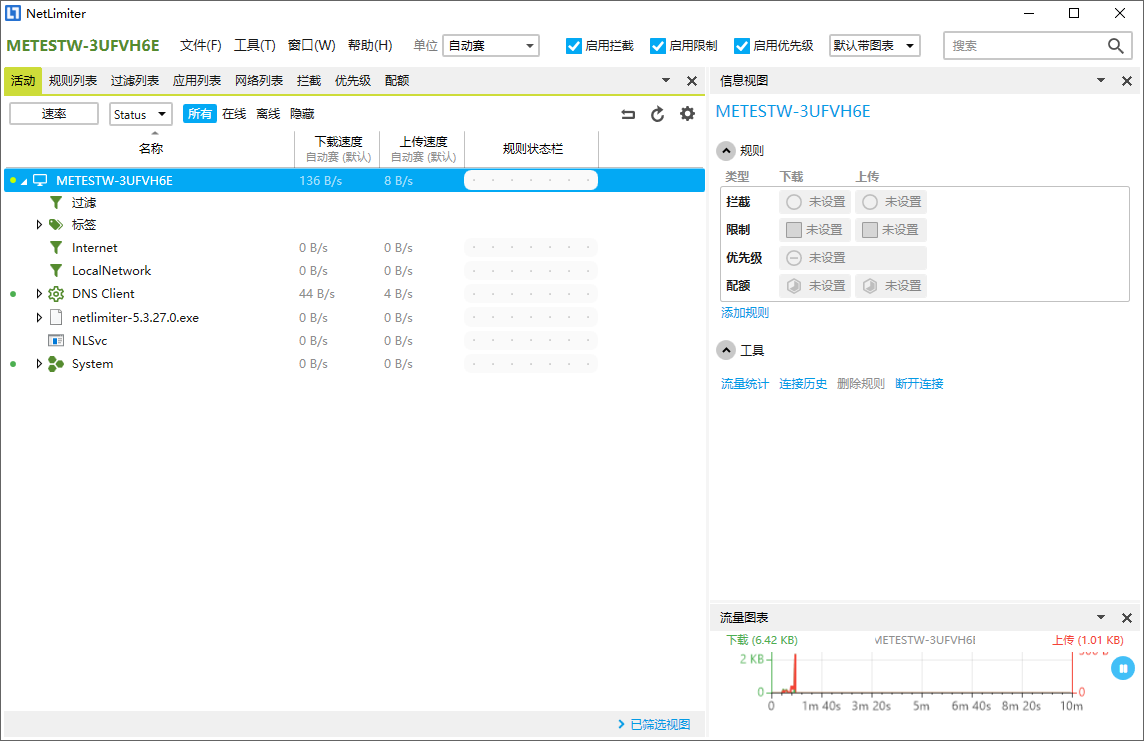Click the NetLimiter app logo in title bar
1144x741 pixels.
coord(13,13)
